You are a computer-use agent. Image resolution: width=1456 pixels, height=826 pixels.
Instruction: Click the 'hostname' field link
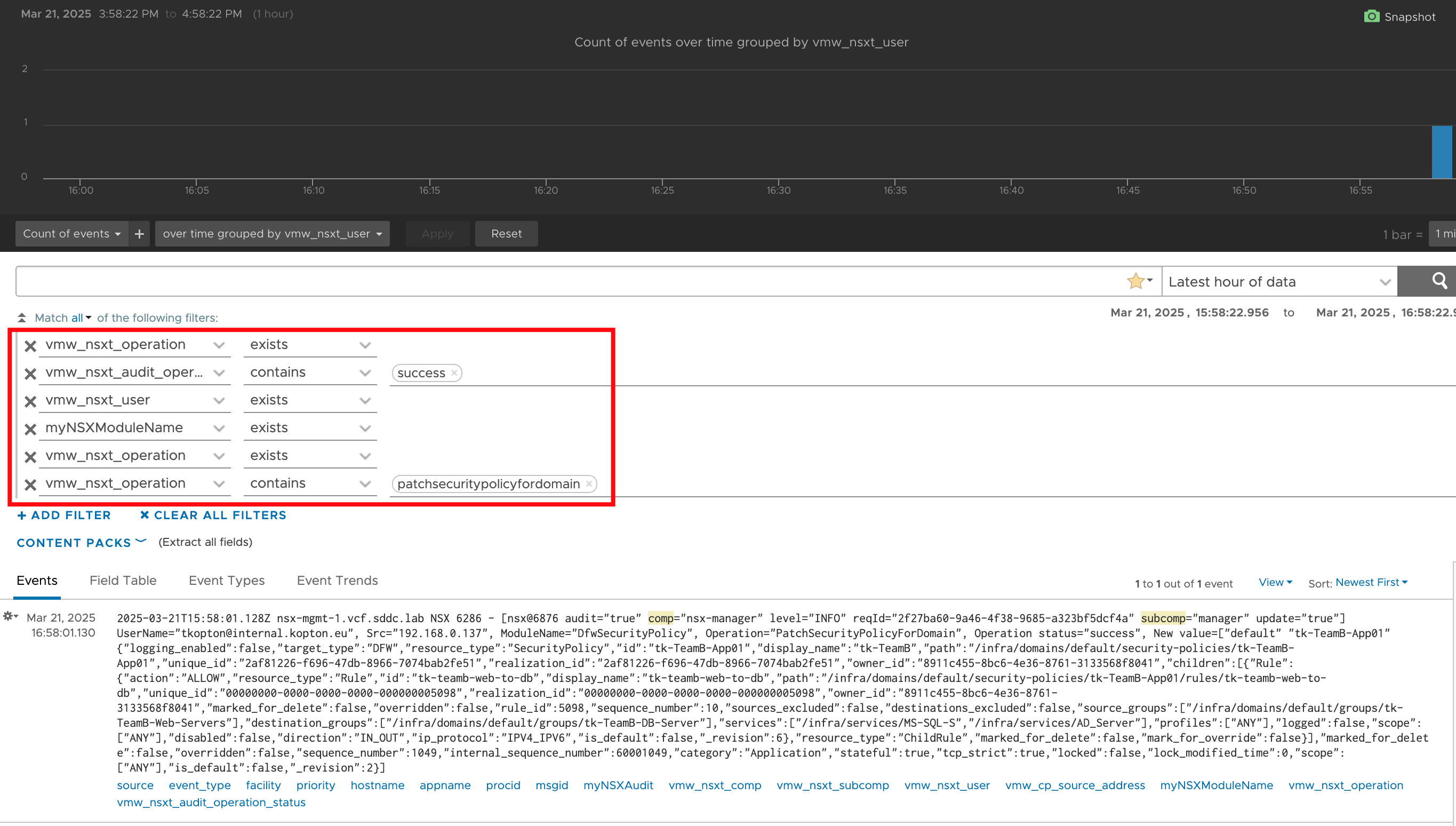378,785
